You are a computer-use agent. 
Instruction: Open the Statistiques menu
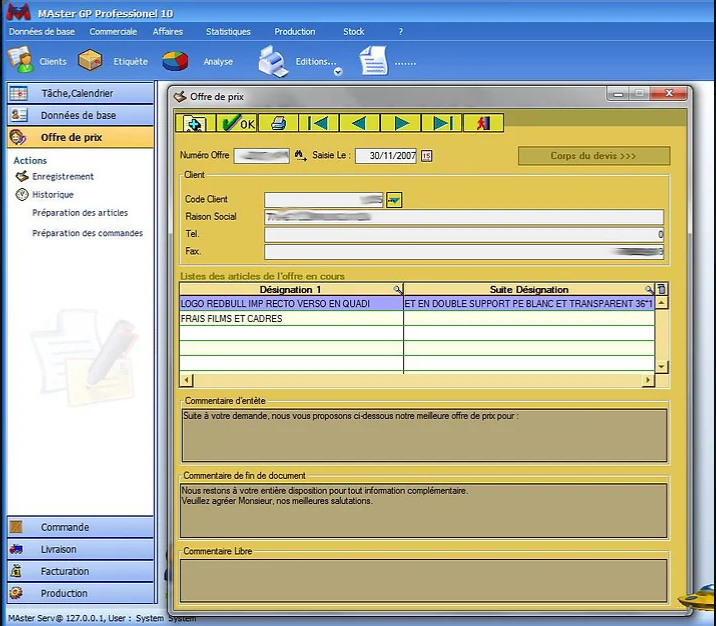pos(228,32)
